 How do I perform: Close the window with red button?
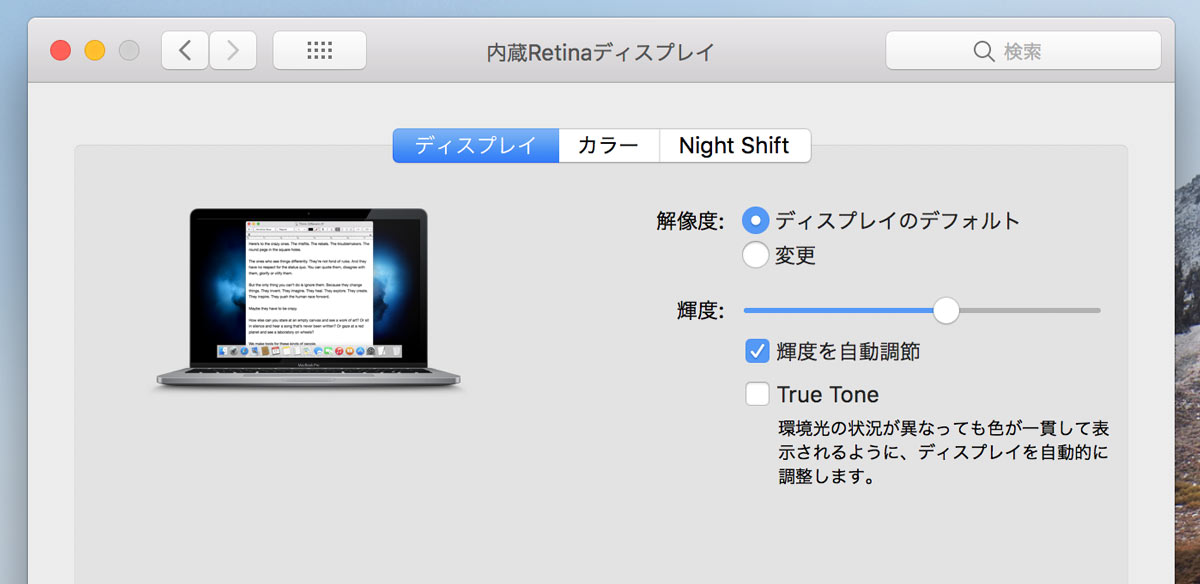61,50
